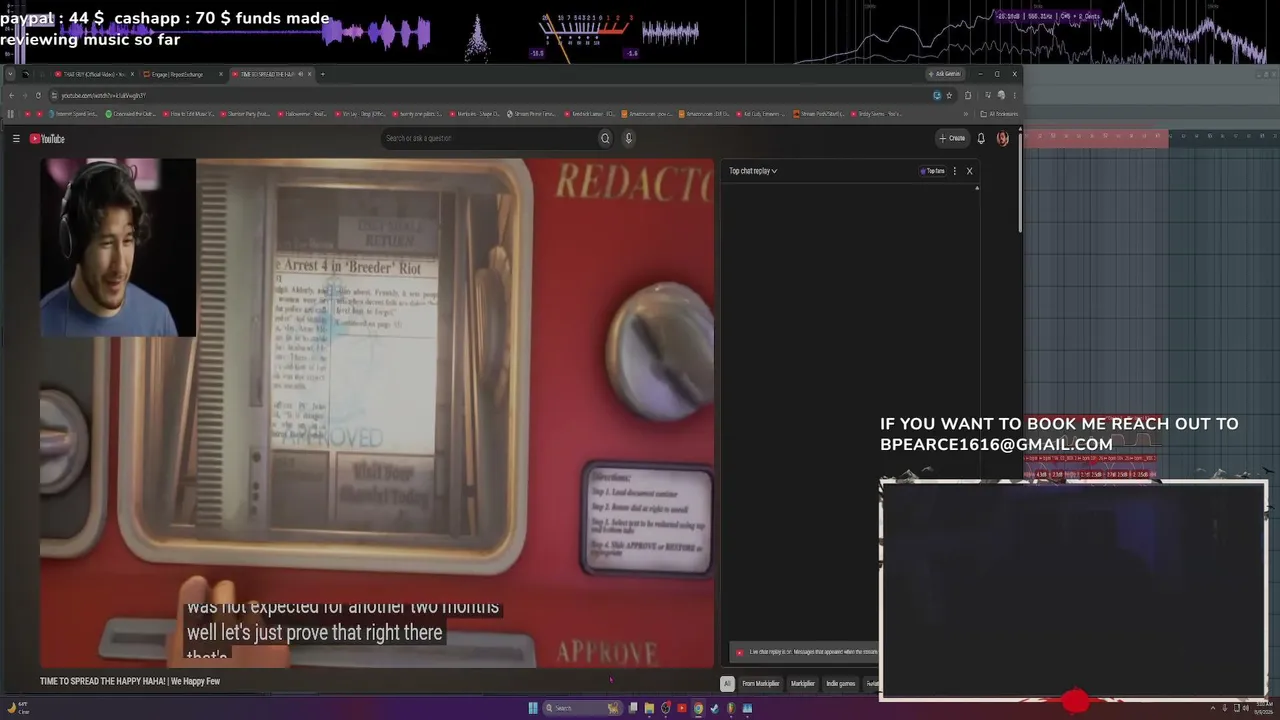Click the Chrome extensions puzzle icon

click(968, 96)
